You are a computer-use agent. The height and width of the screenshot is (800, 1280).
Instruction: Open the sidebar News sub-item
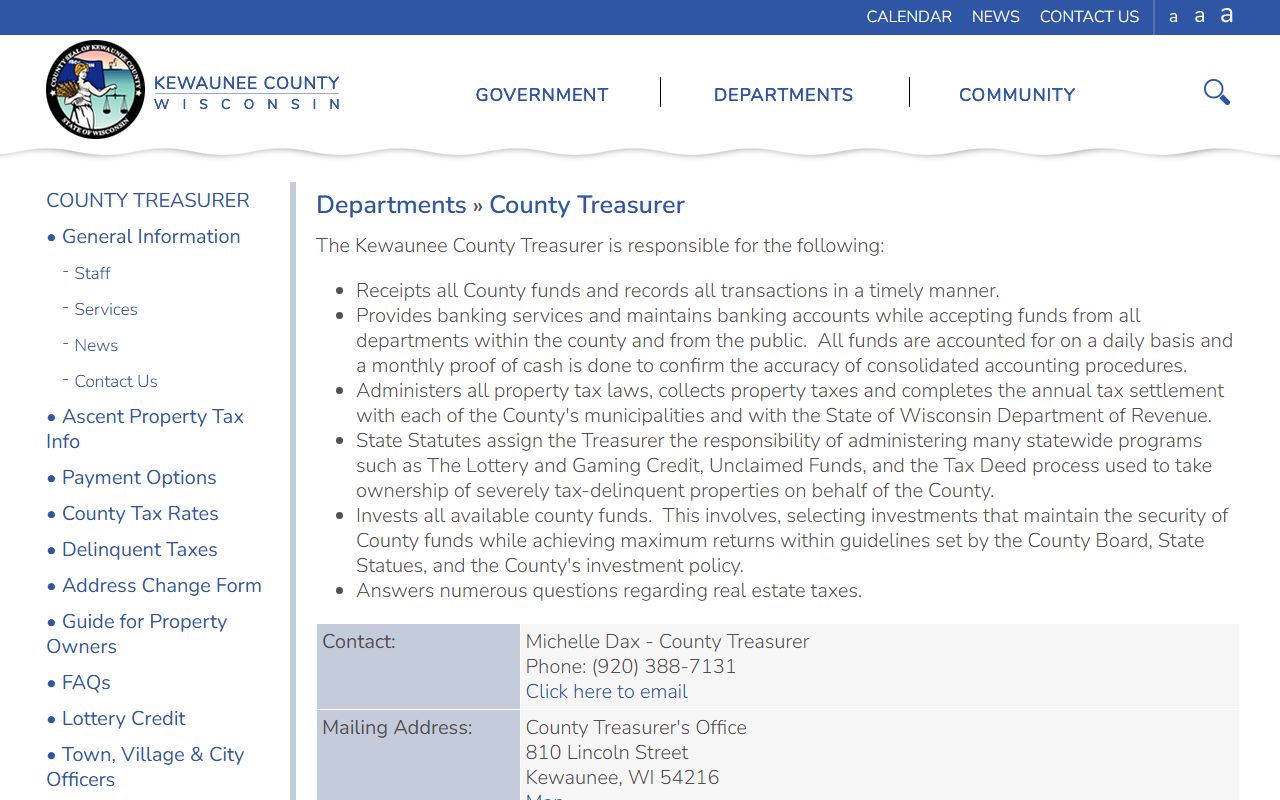pyautogui.click(x=96, y=345)
